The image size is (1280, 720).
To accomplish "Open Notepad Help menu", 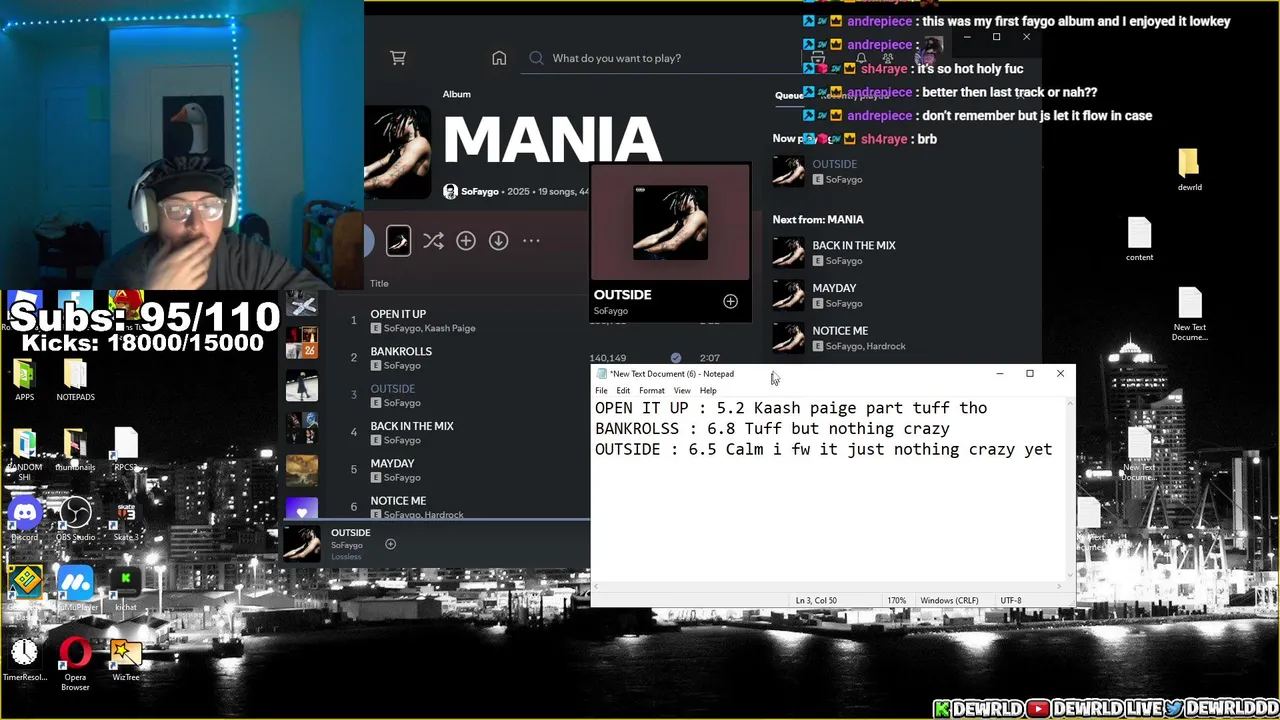I will click(x=708, y=390).
